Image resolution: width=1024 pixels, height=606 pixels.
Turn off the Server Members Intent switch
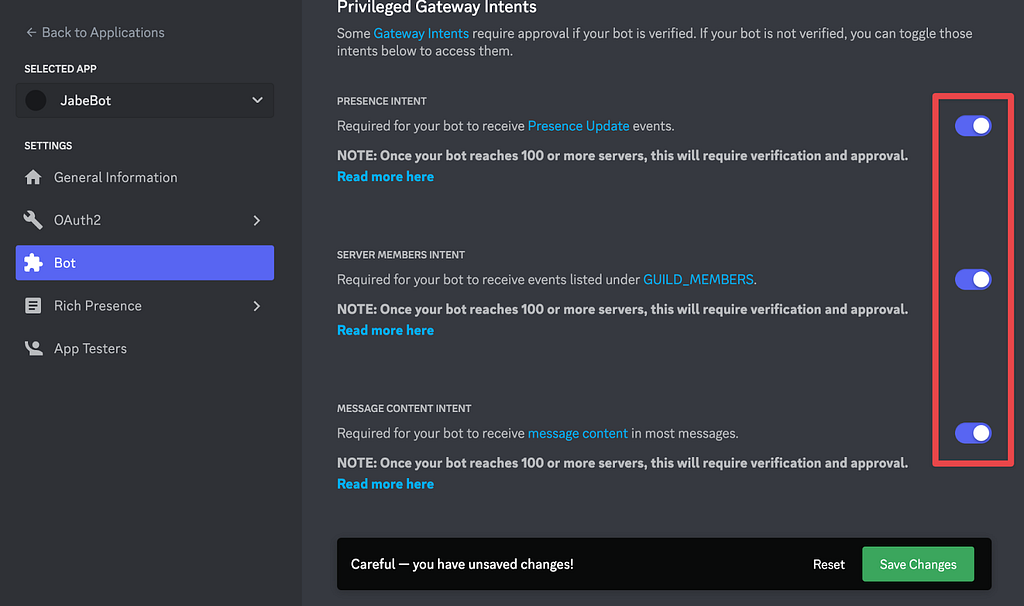(972, 279)
